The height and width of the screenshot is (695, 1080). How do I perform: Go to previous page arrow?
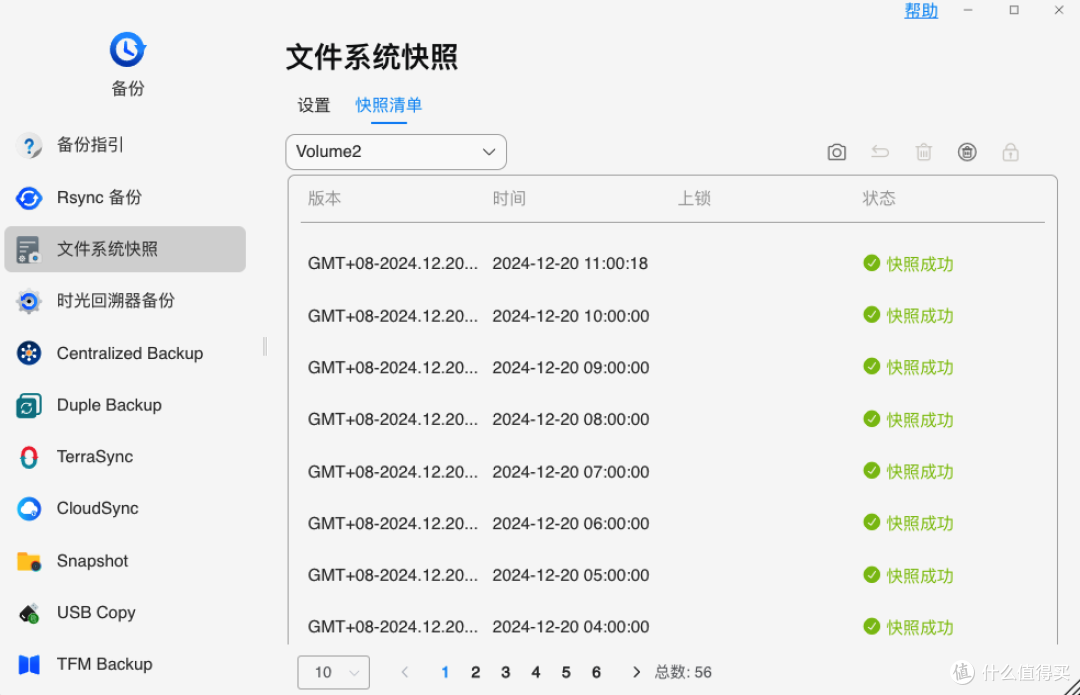pos(405,672)
